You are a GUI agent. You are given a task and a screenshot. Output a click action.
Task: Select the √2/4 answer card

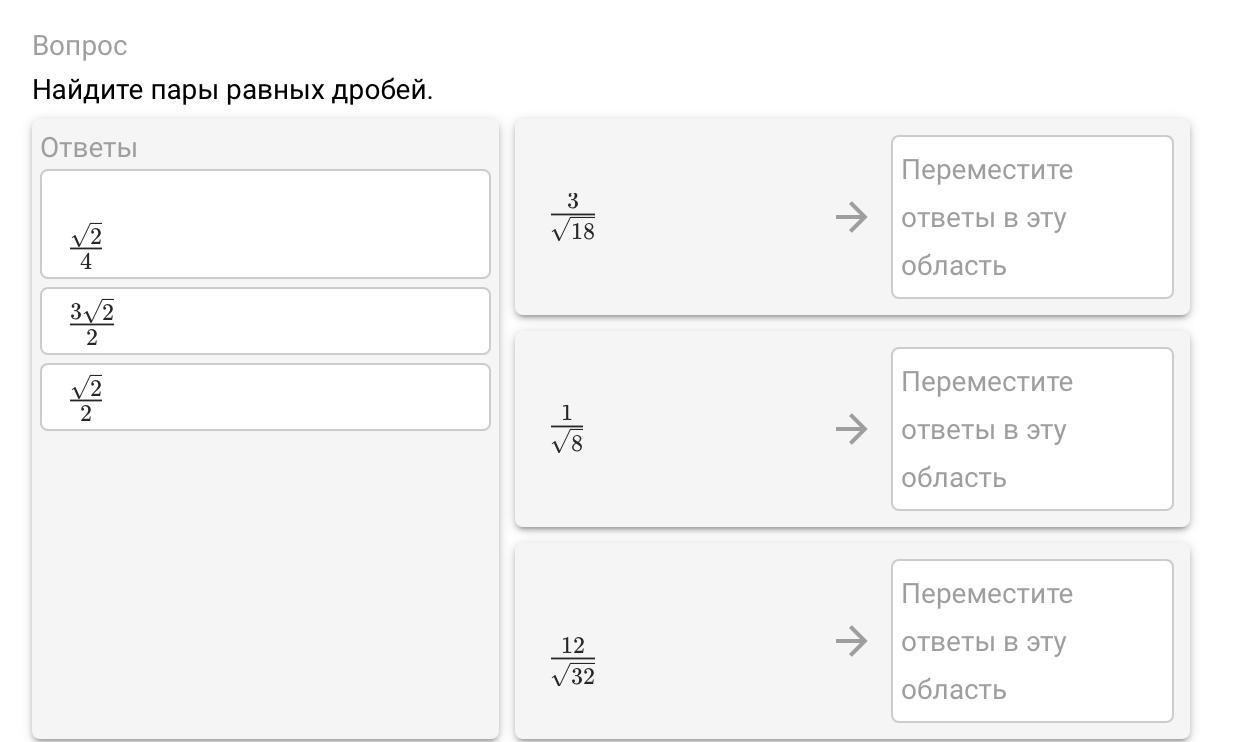click(265, 224)
